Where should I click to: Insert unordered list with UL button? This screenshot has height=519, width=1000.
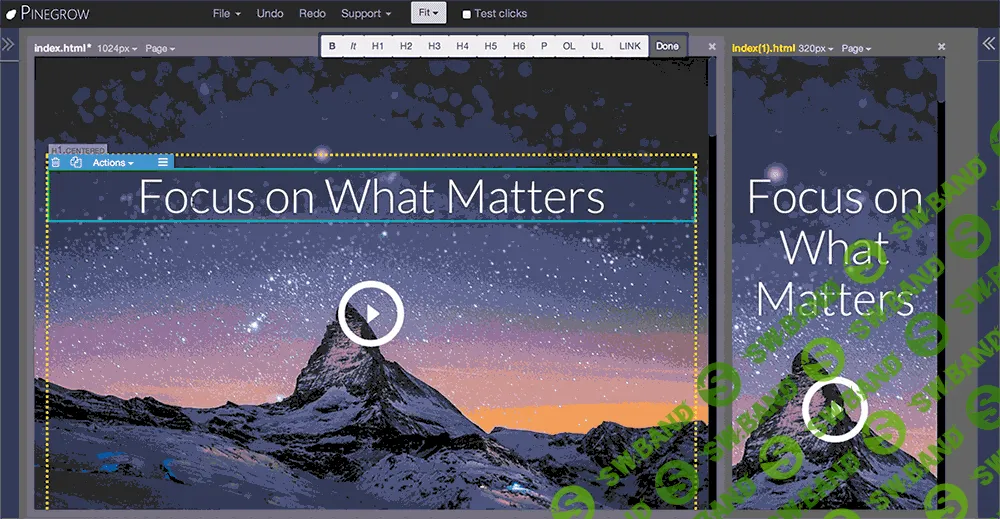(x=597, y=46)
